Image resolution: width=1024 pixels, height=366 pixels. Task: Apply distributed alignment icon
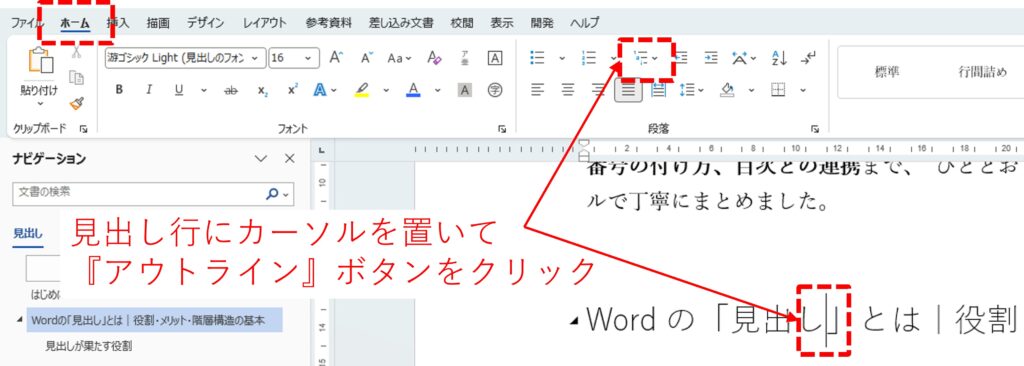pos(659,90)
